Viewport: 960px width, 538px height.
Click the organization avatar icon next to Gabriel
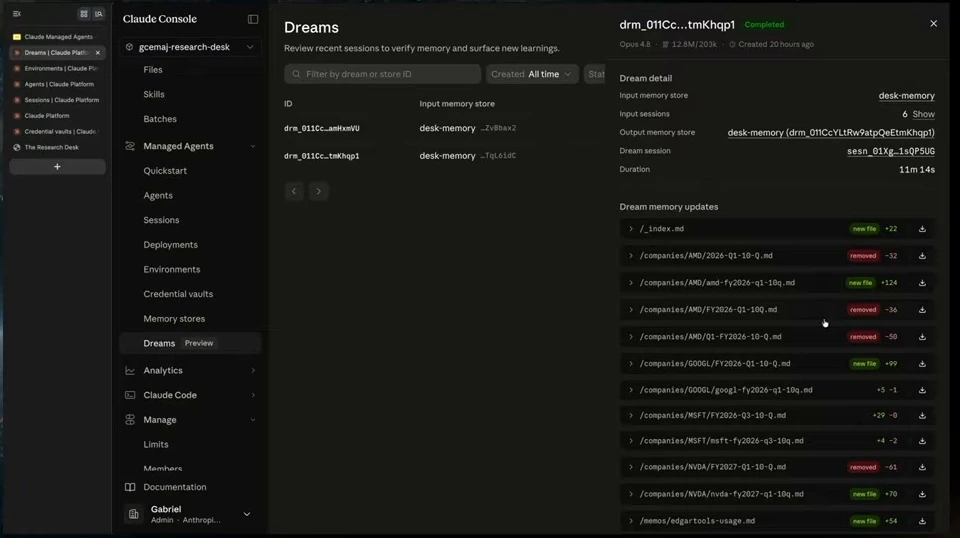coord(133,514)
